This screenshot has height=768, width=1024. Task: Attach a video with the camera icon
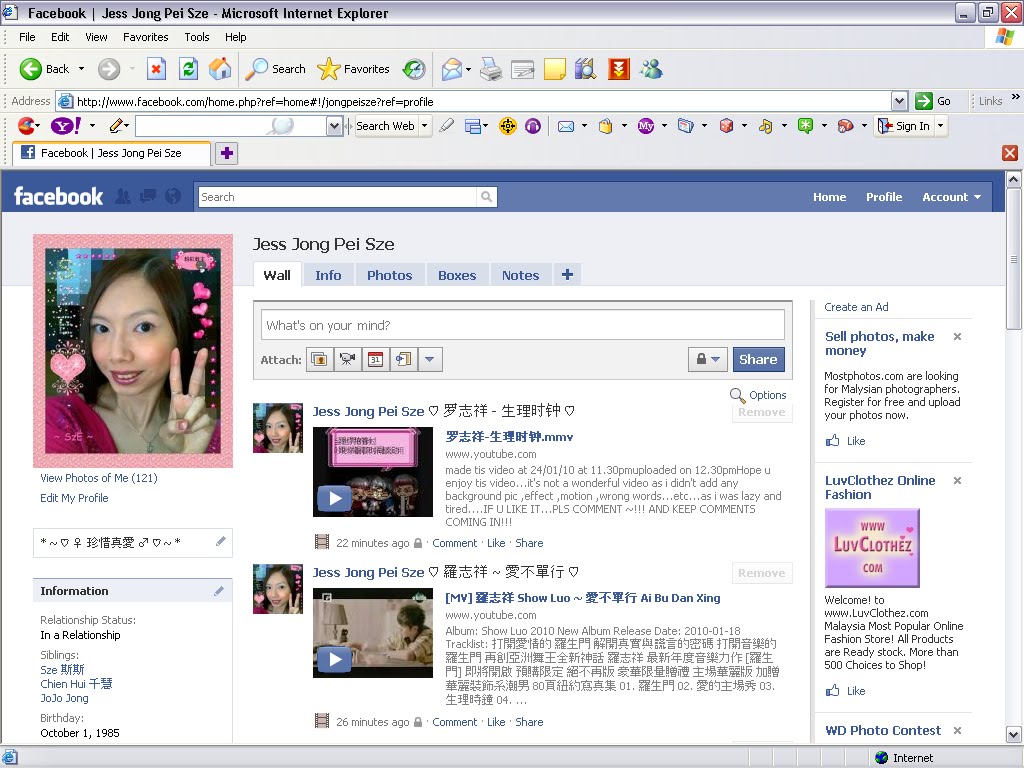point(347,359)
